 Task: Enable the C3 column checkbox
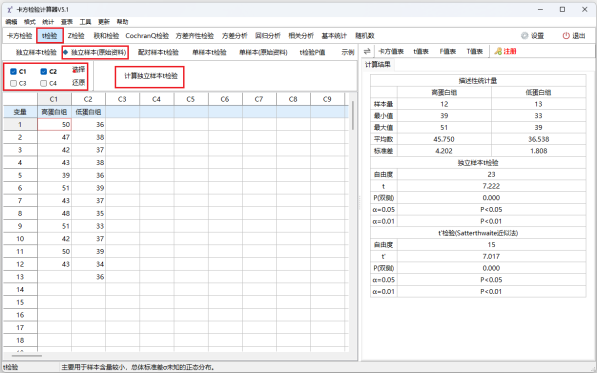(14, 83)
